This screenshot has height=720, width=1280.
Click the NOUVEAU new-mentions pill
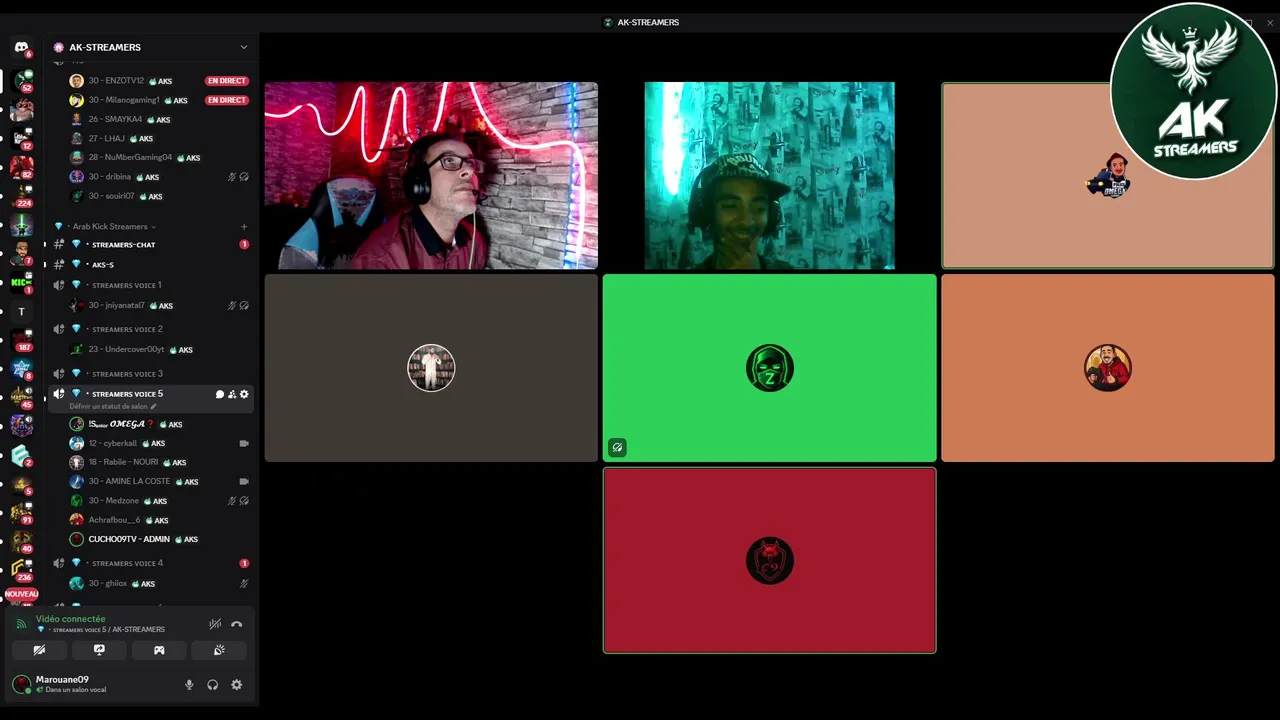coord(22,594)
